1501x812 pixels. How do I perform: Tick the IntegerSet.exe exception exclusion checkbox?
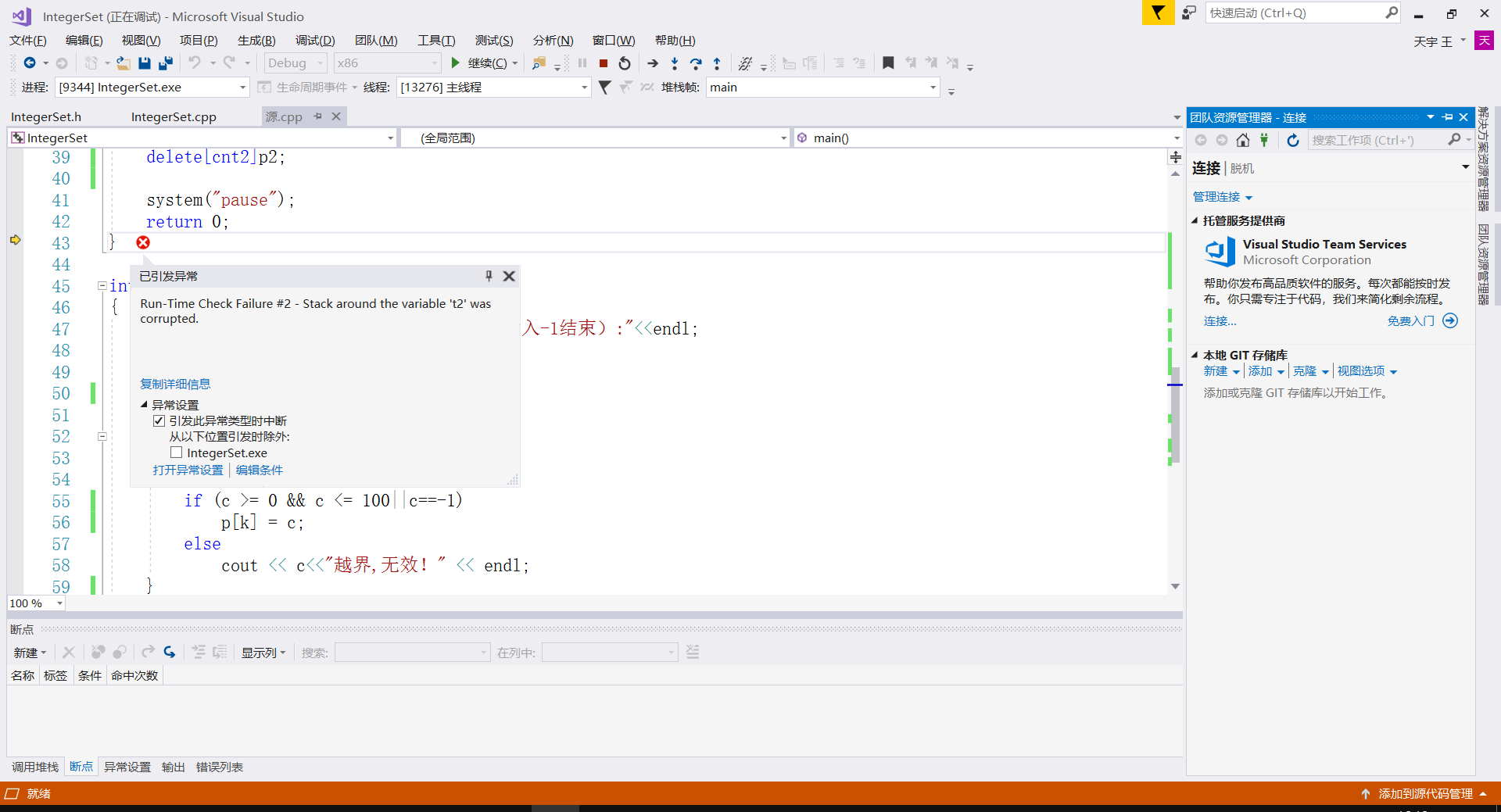[x=177, y=453]
